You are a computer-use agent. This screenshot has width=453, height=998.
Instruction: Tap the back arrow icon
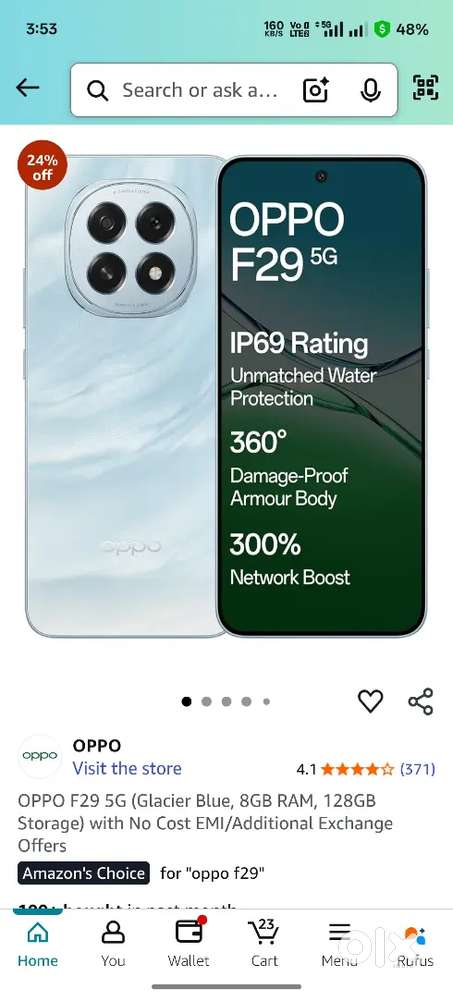(27, 88)
